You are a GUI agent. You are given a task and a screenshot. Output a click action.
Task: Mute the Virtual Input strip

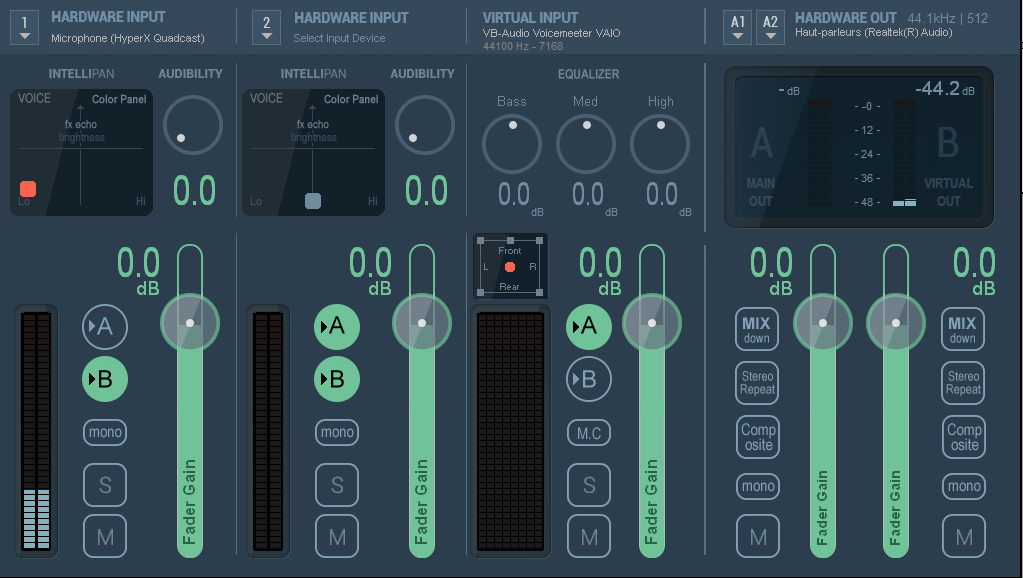tap(589, 537)
